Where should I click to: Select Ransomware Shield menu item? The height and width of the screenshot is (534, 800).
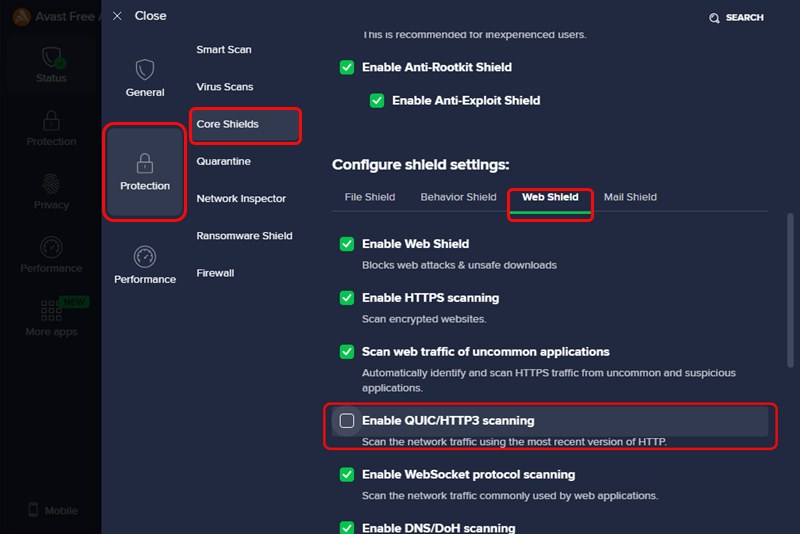point(244,236)
